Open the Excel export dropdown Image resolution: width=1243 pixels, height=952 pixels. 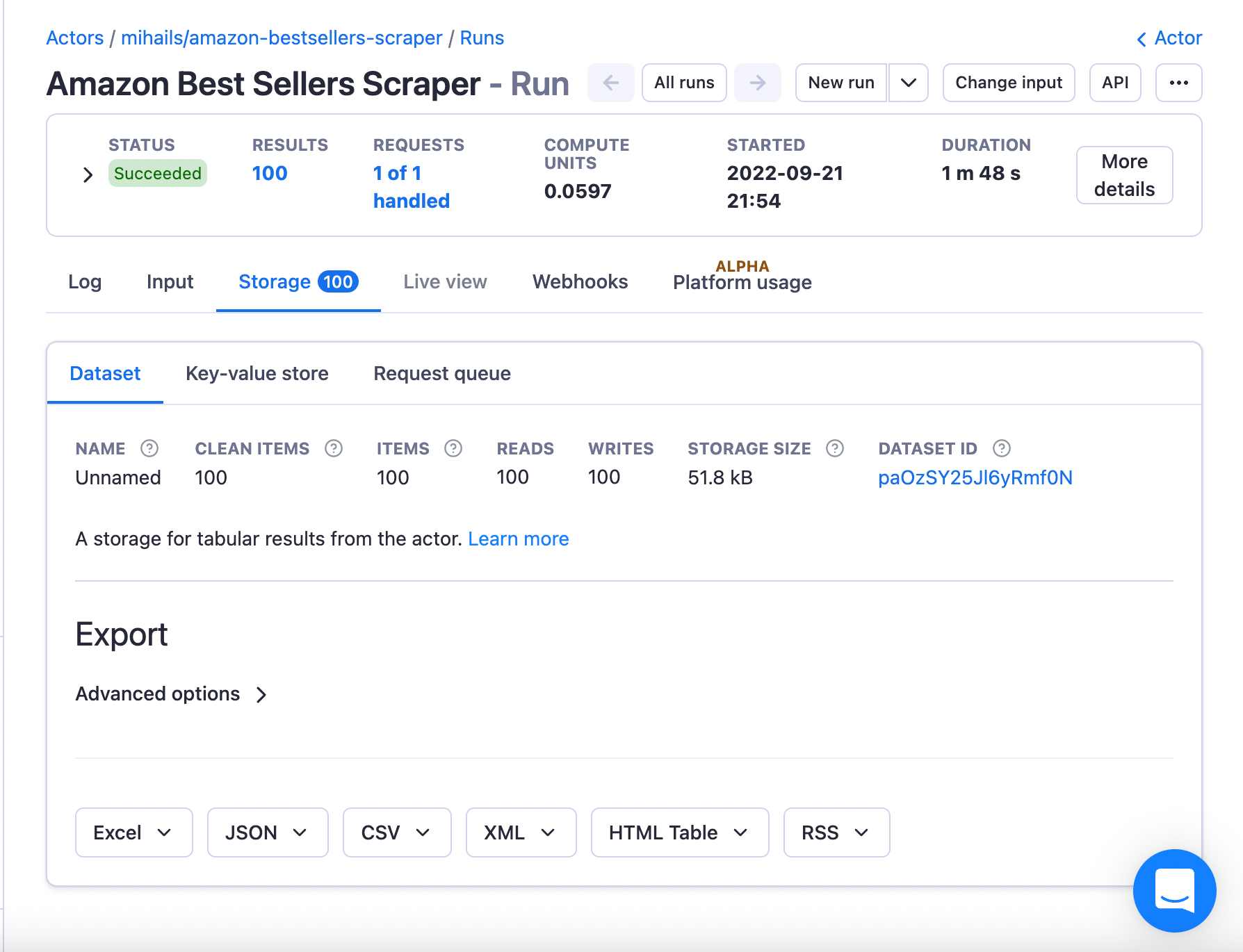[133, 832]
